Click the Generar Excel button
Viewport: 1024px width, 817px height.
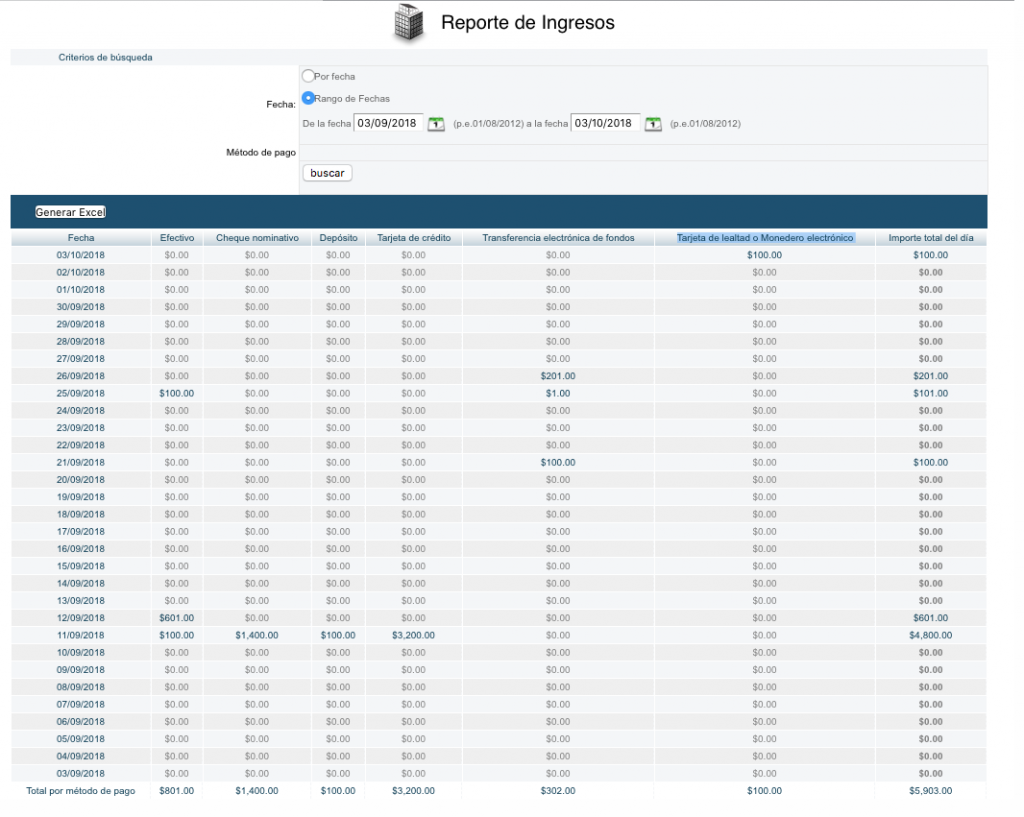tap(70, 212)
